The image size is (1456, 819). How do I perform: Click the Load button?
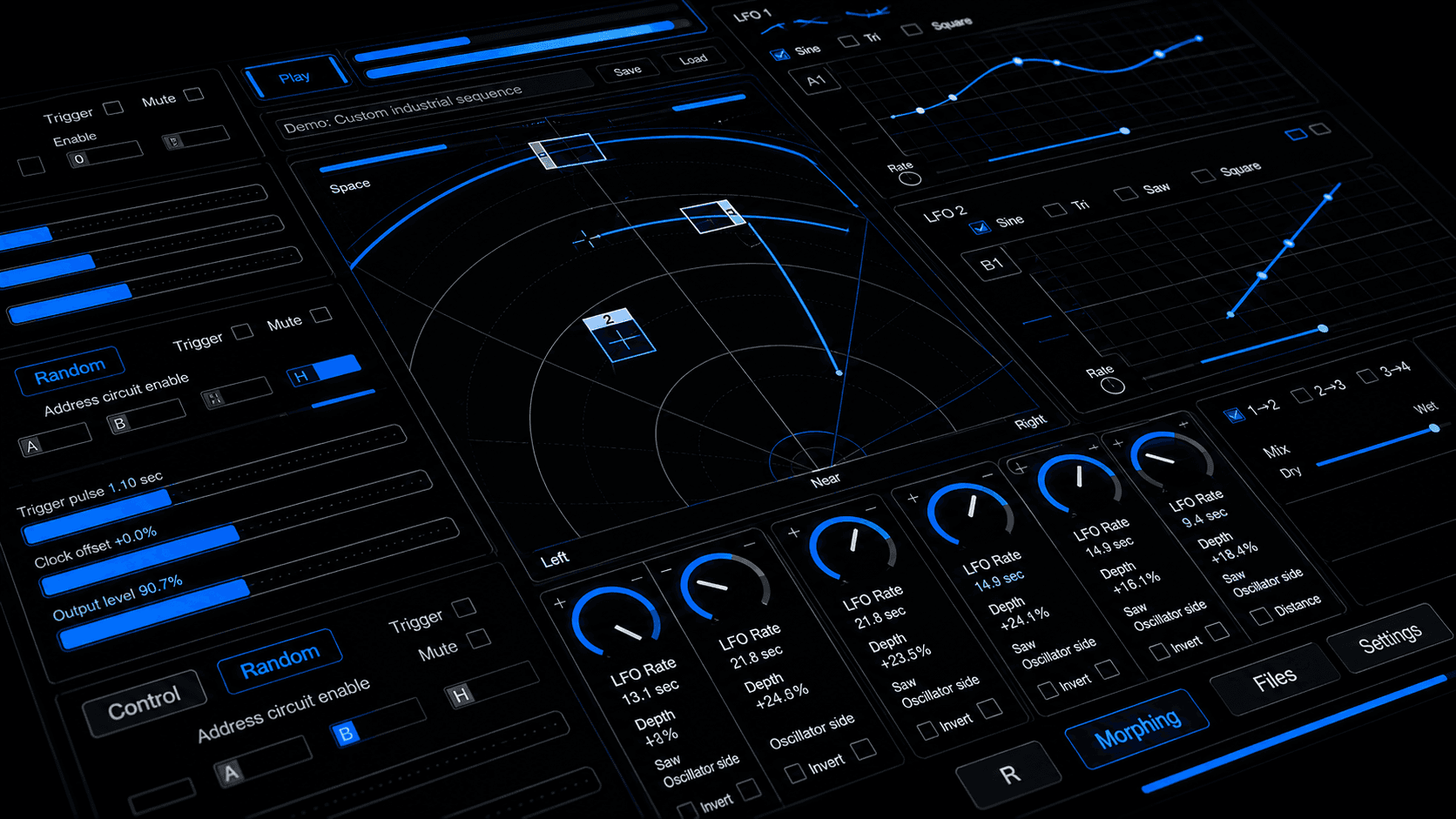pyautogui.click(x=693, y=59)
